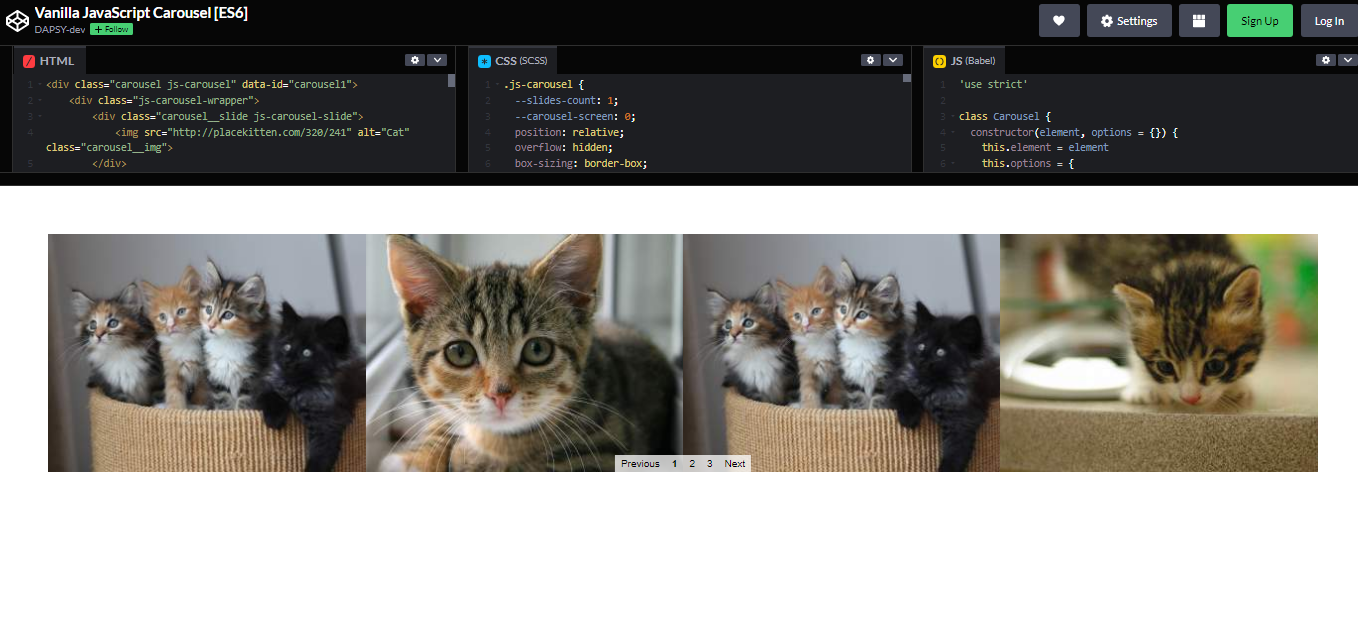Open the CSS panel dropdown chevron
Image resolution: width=1358 pixels, height=619 pixels.
coord(893,60)
